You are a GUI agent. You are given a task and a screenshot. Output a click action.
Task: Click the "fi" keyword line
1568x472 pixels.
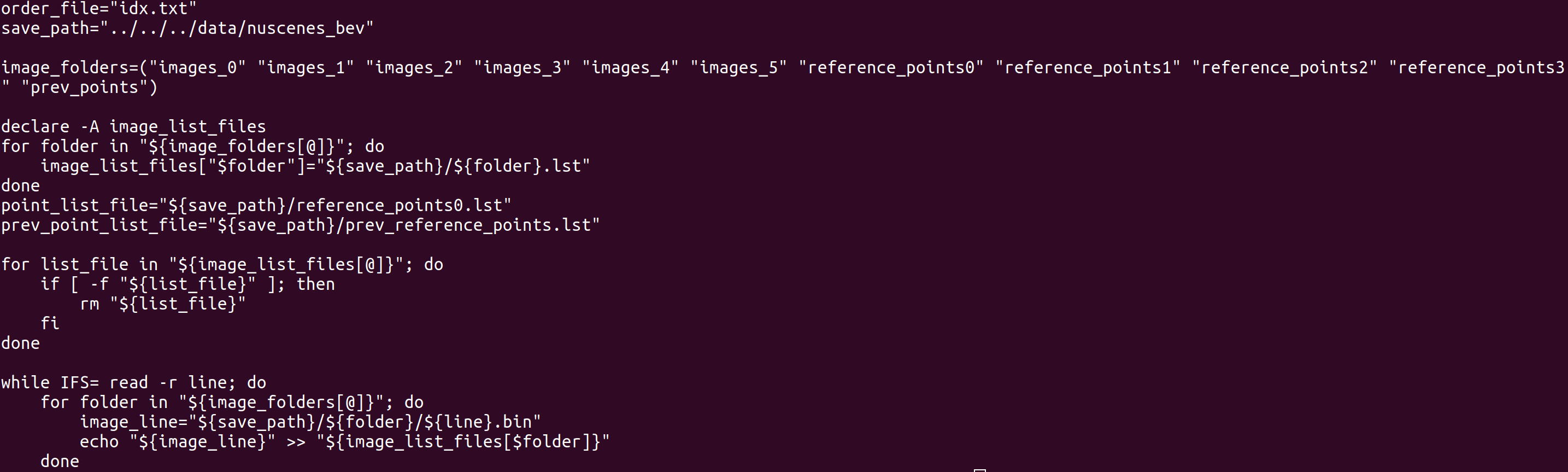(50, 323)
